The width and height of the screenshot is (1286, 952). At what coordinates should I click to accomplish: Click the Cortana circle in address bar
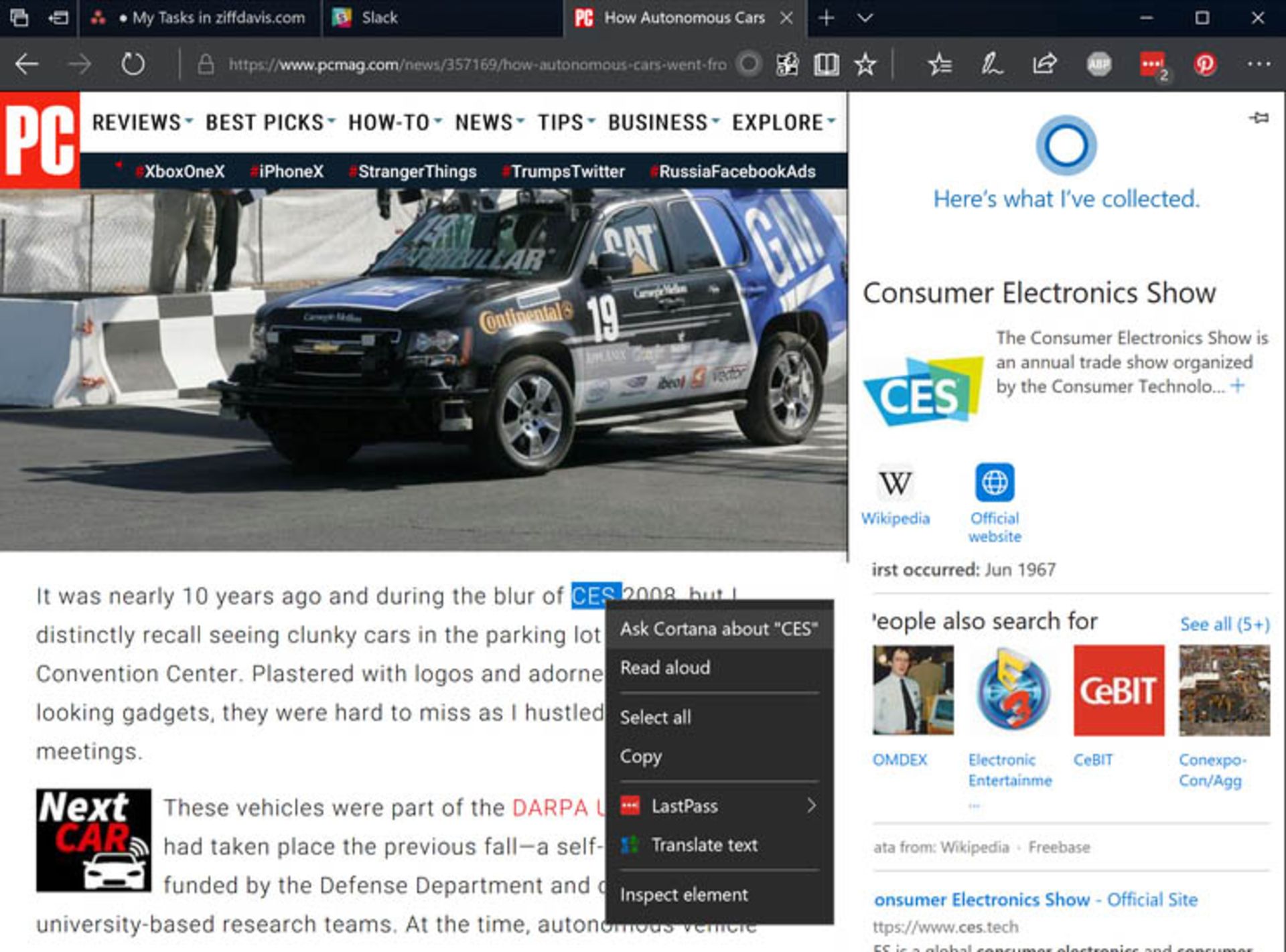pyautogui.click(x=749, y=64)
